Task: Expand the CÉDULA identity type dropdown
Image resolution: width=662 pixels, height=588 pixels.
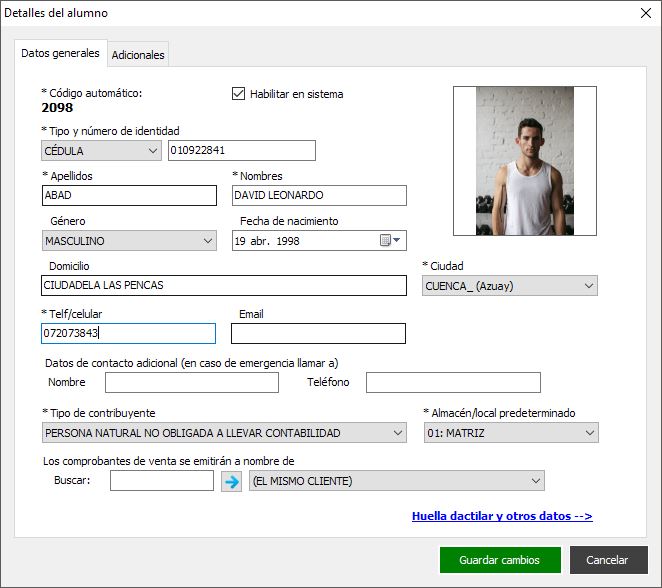Action: 101,151
